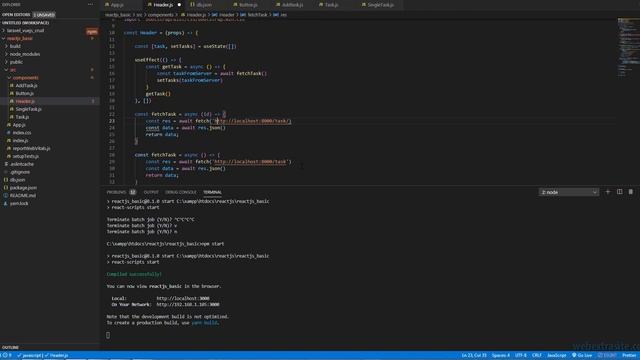
Task: Open the Explorer more actions ellipsis
Action: click(x=90, y=4)
